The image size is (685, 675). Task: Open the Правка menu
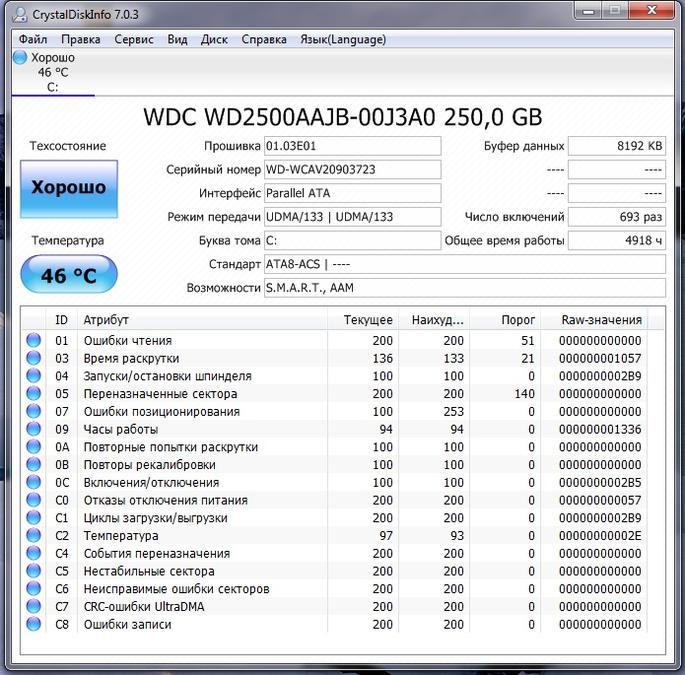pyautogui.click(x=81, y=39)
